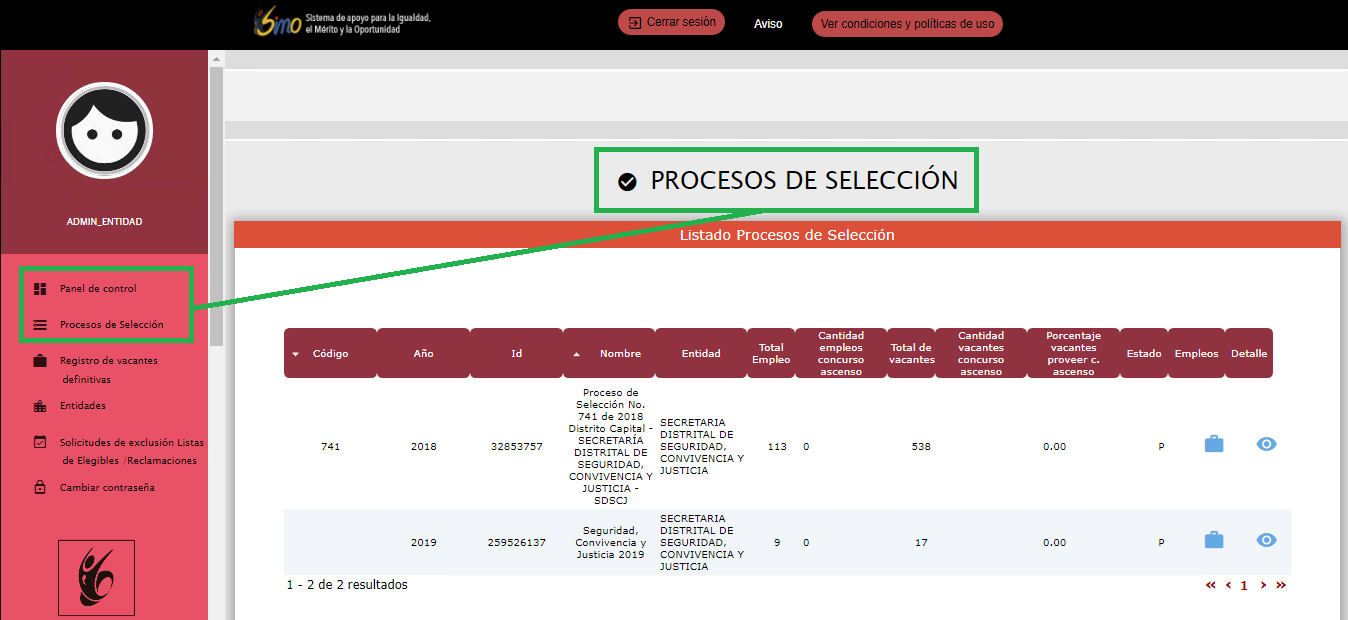
Task: Click the sidebar vertical scrollbar
Action: (216, 200)
